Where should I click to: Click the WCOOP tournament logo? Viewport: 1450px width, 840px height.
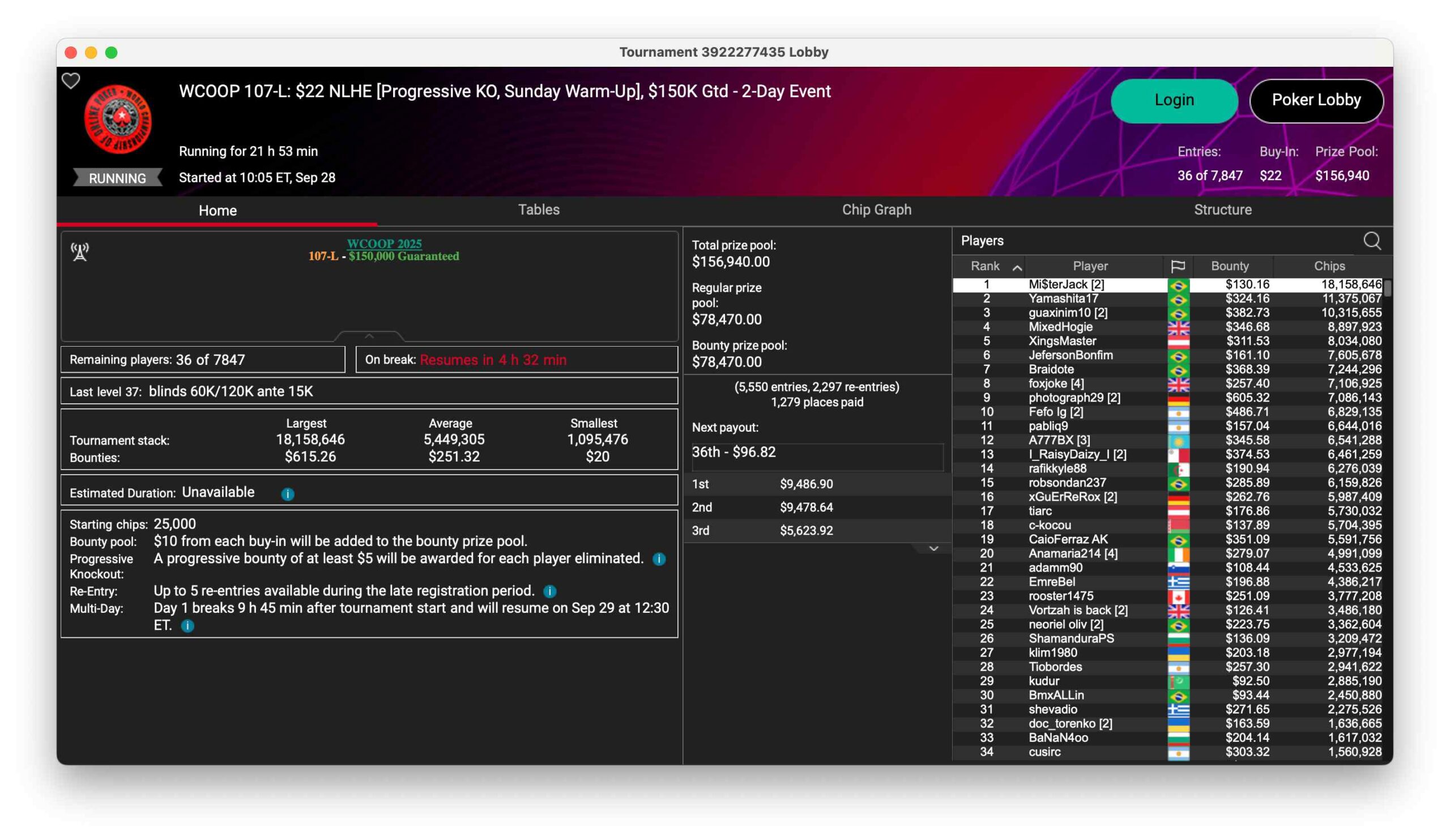[118, 119]
